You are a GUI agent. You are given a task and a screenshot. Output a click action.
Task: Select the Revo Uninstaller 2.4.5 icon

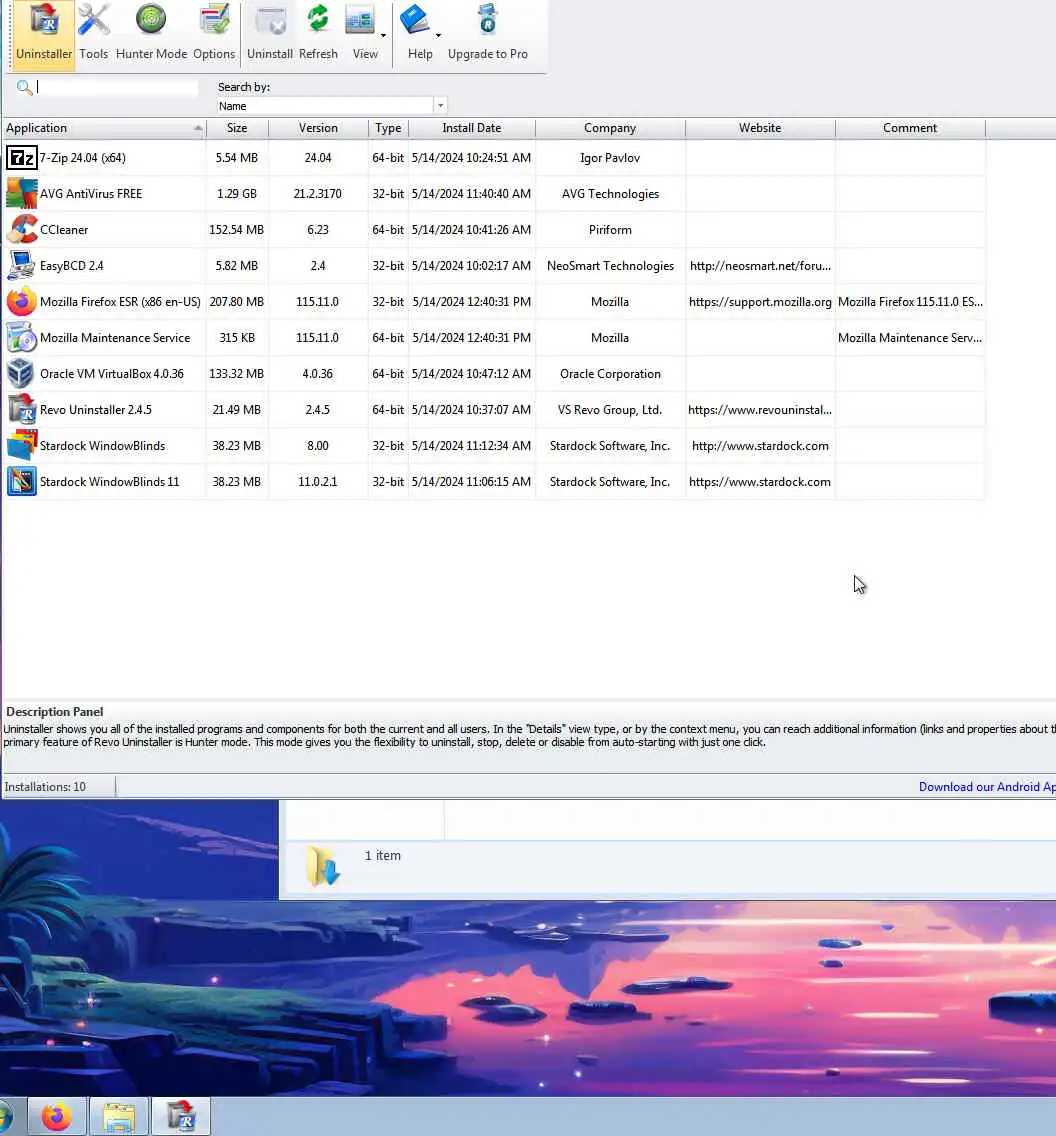[21, 409]
